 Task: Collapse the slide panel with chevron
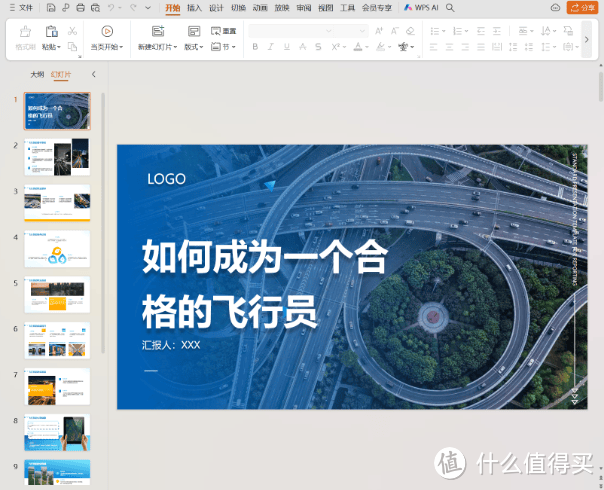(x=94, y=74)
